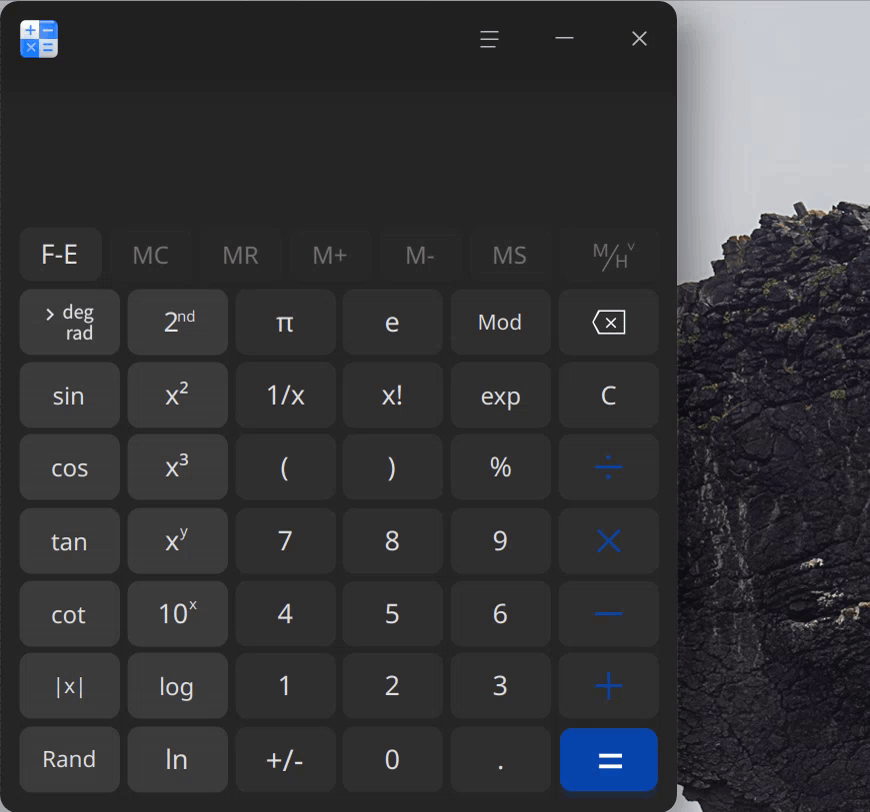Insert Euler's number e
This screenshot has width=870, height=812.
(392, 322)
